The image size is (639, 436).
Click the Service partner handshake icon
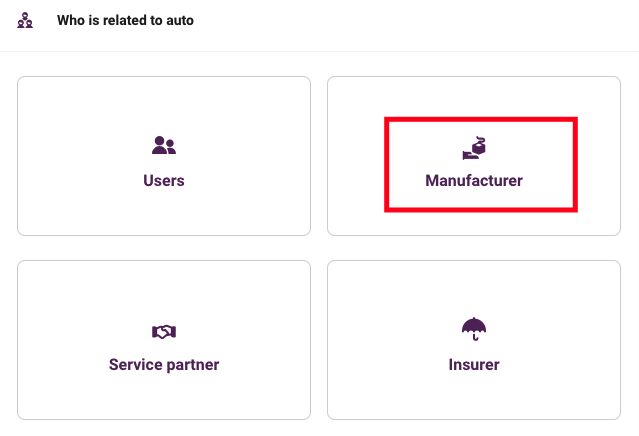coord(164,332)
